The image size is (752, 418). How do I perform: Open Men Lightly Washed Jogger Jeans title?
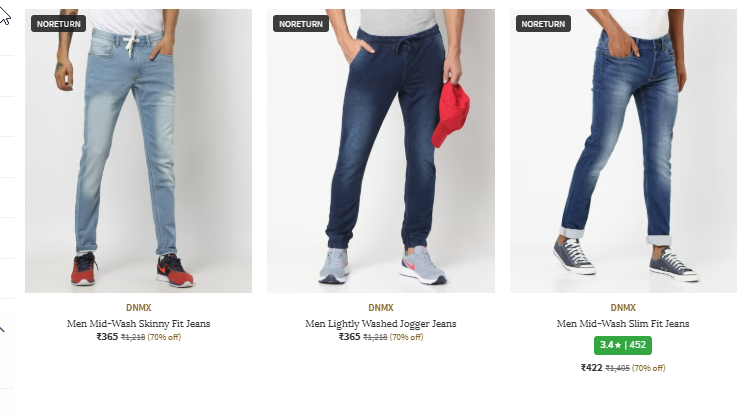point(381,324)
